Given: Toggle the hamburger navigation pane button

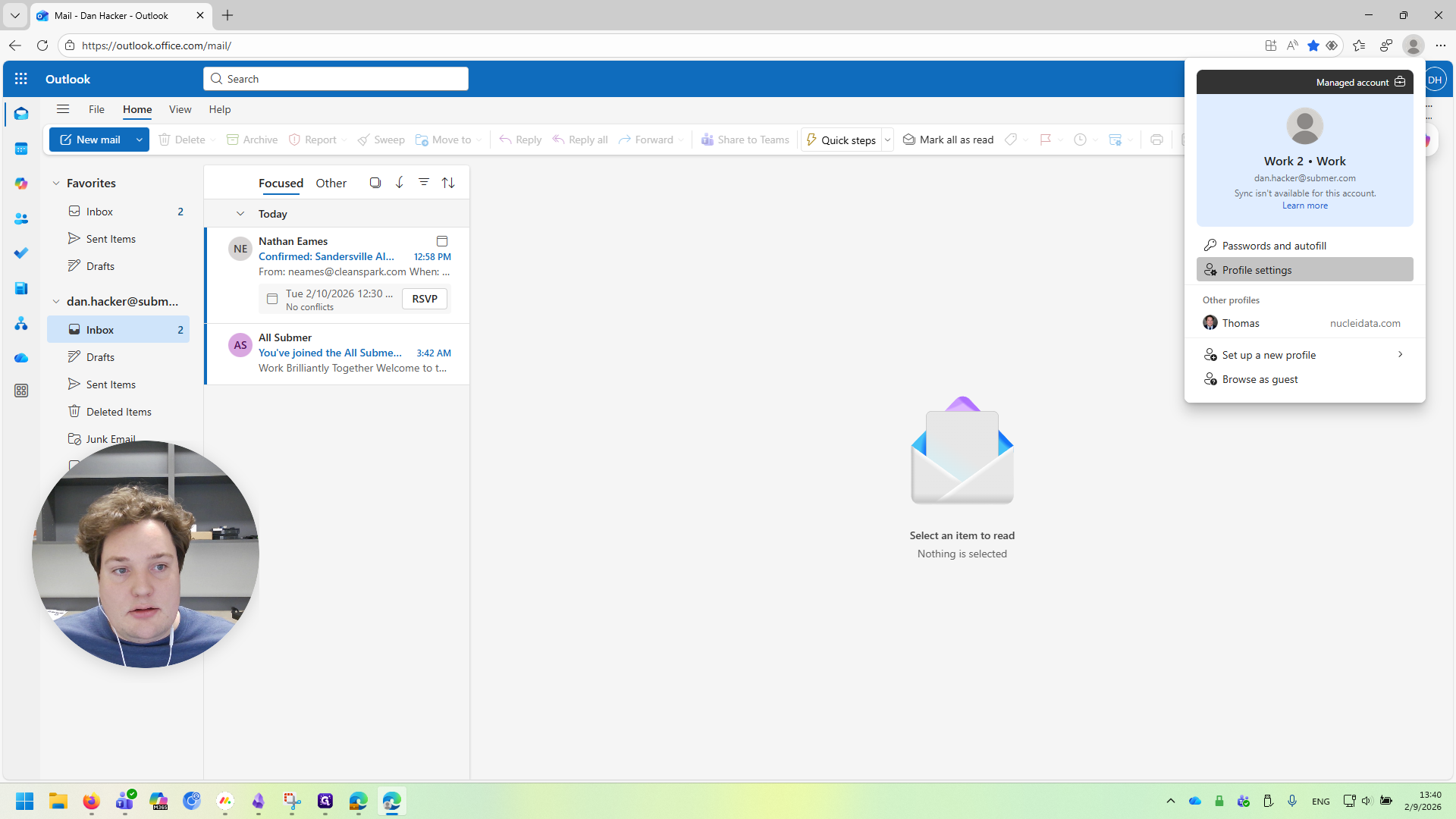Looking at the screenshot, I should click(x=63, y=109).
